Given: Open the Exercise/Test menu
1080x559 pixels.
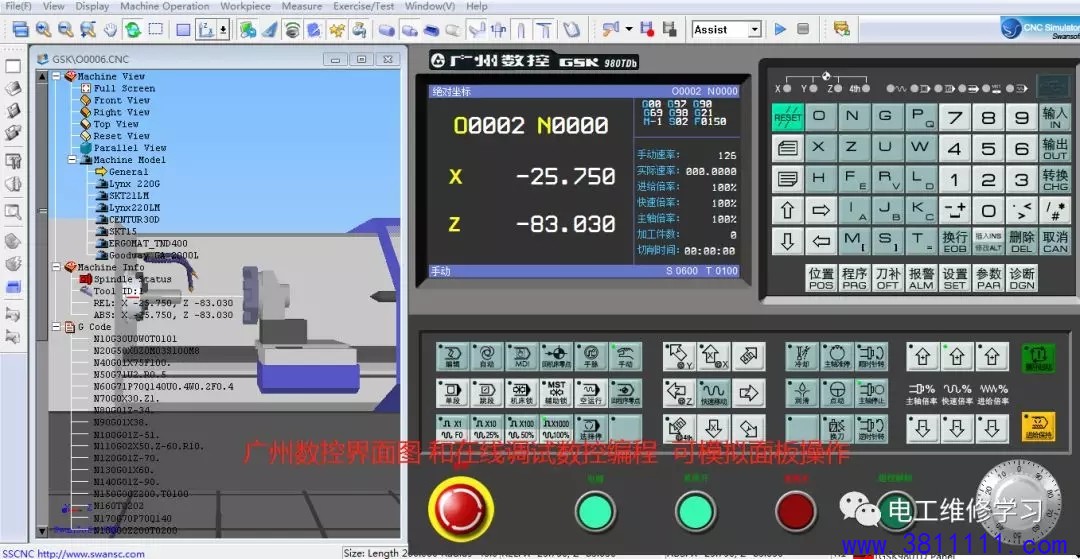Looking at the screenshot, I should (x=364, y=6).
